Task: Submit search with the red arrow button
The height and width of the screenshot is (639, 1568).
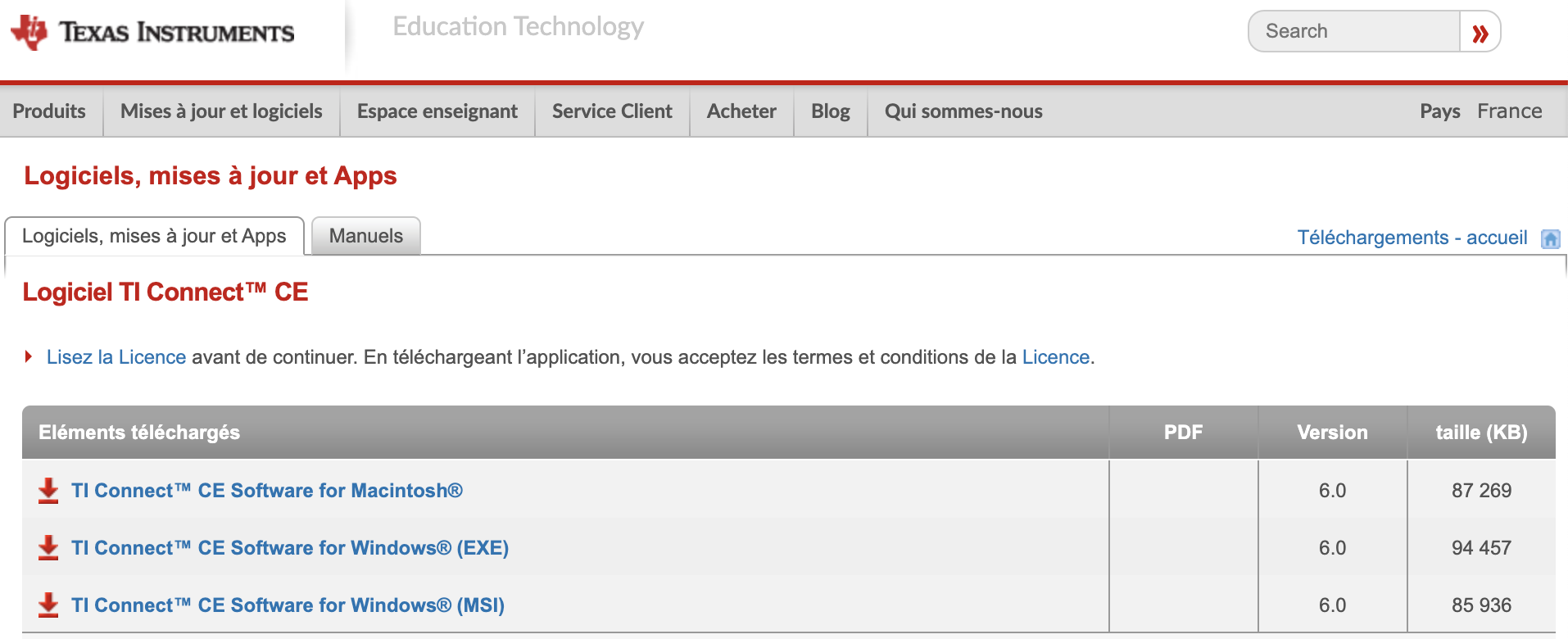Action: pyautogui.click(x=1480, y=32)
